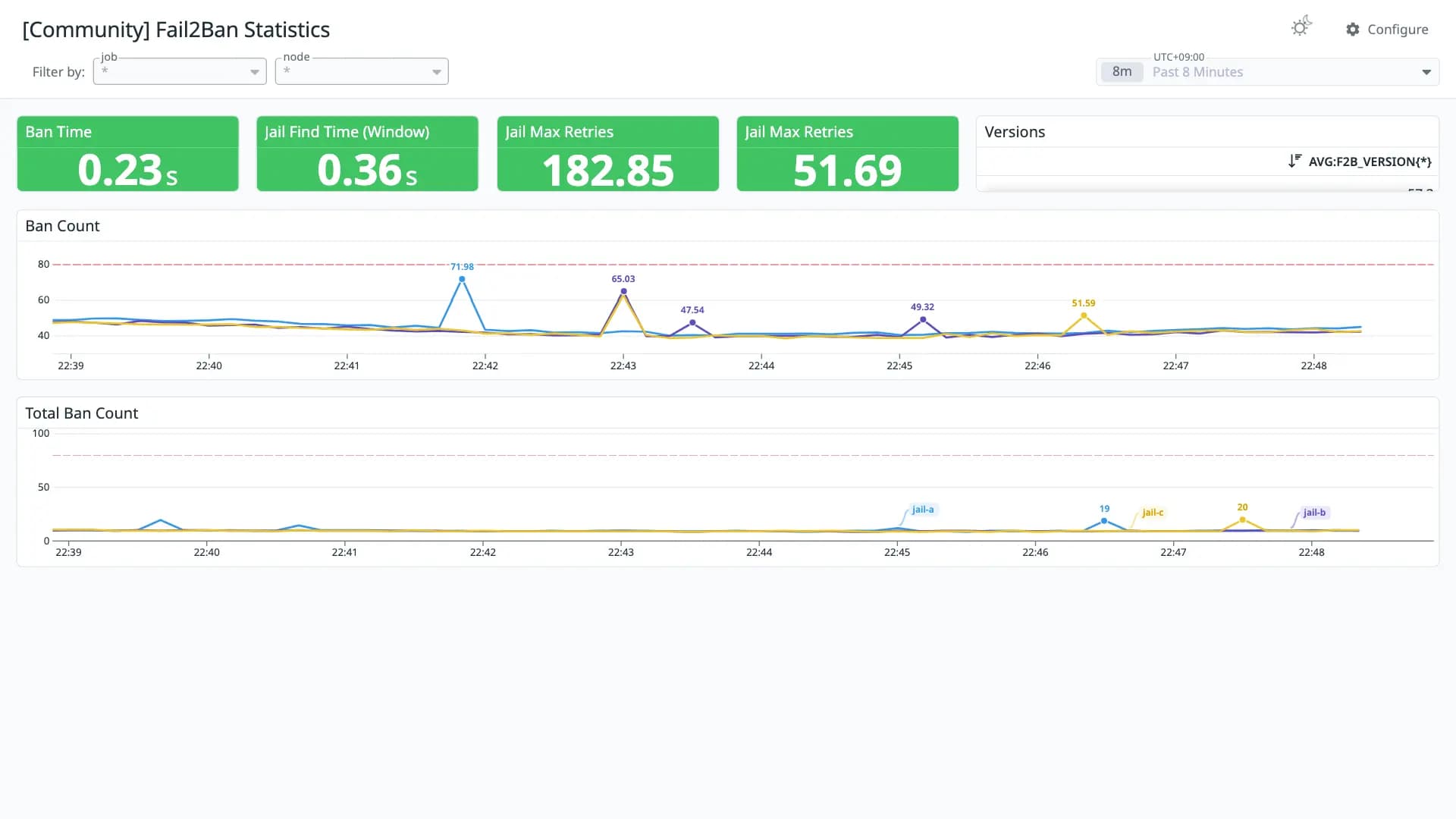Click the UTC+09:00 timezone label
This screenshot has width=1456, height=819.
(1178, 57)
